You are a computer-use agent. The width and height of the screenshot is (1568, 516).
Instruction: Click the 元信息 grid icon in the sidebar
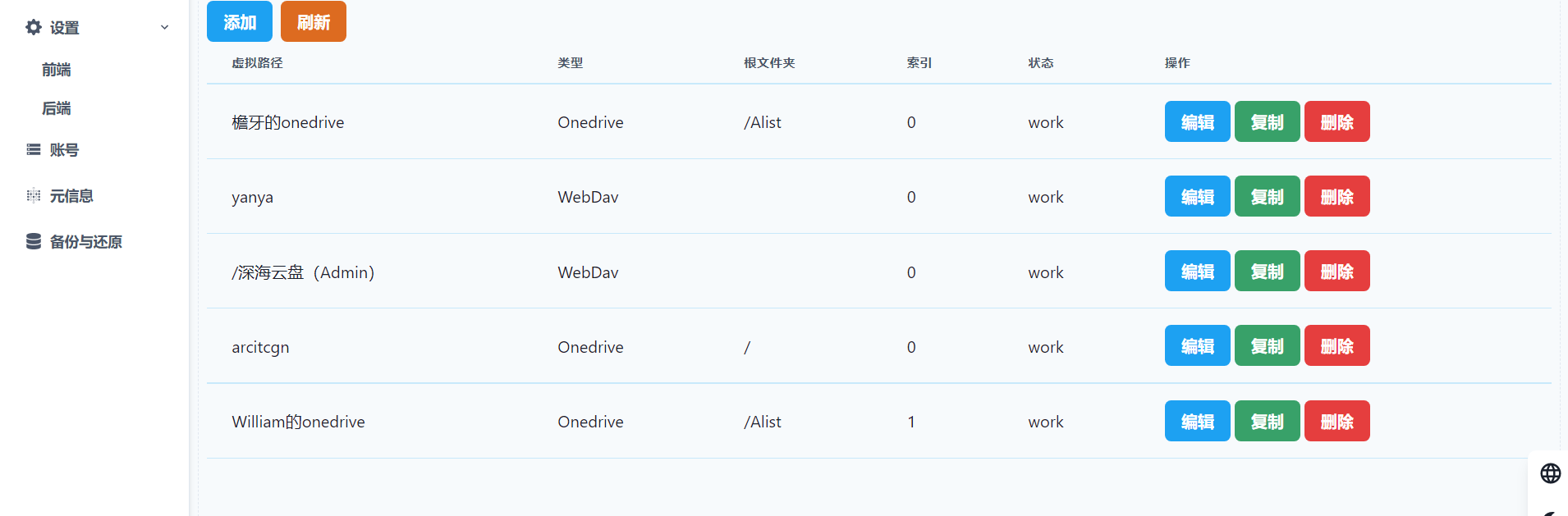pos(34,195)
